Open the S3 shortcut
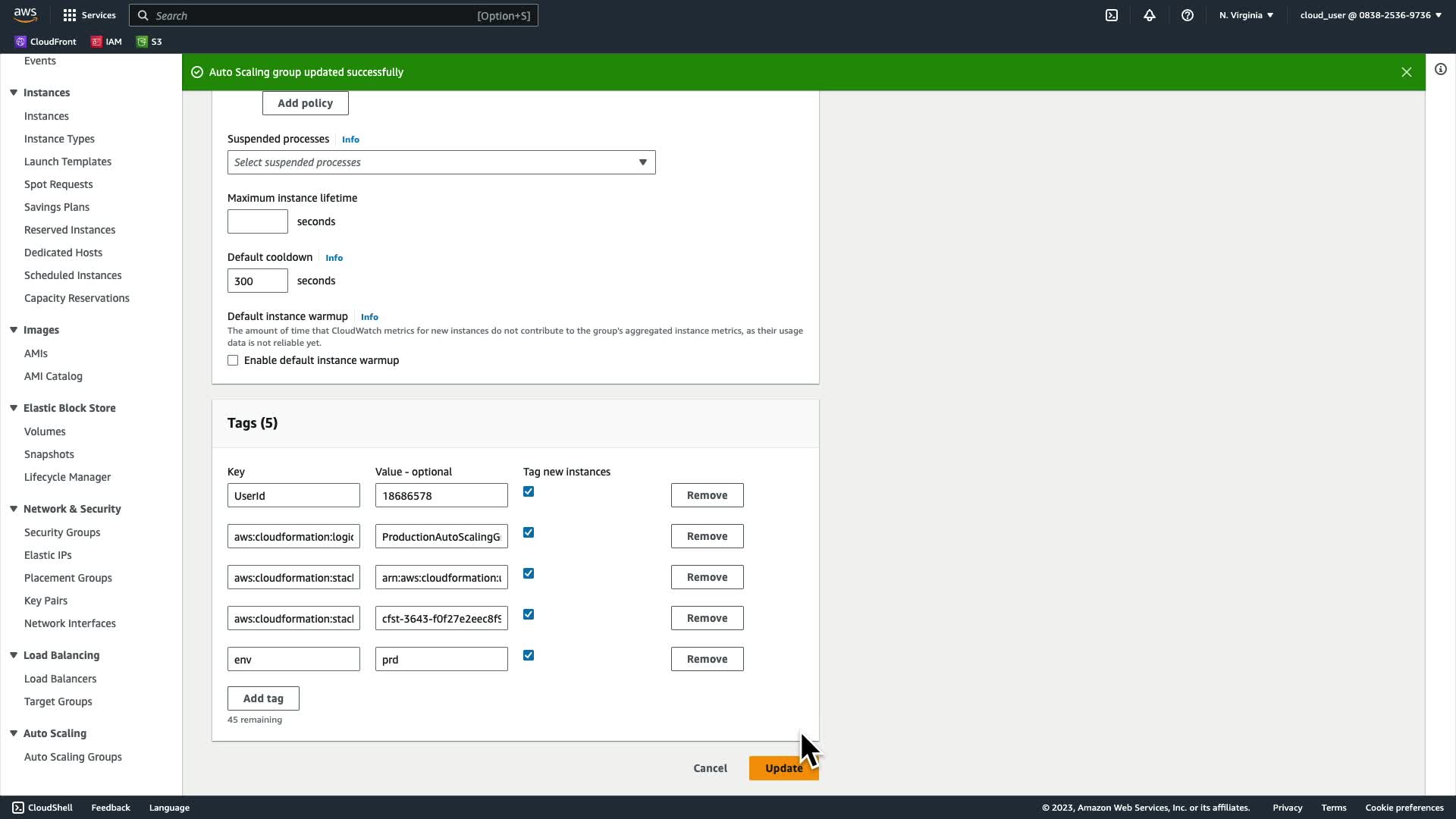This screenshot has height=819, width=1456. (x=149, y=42)
